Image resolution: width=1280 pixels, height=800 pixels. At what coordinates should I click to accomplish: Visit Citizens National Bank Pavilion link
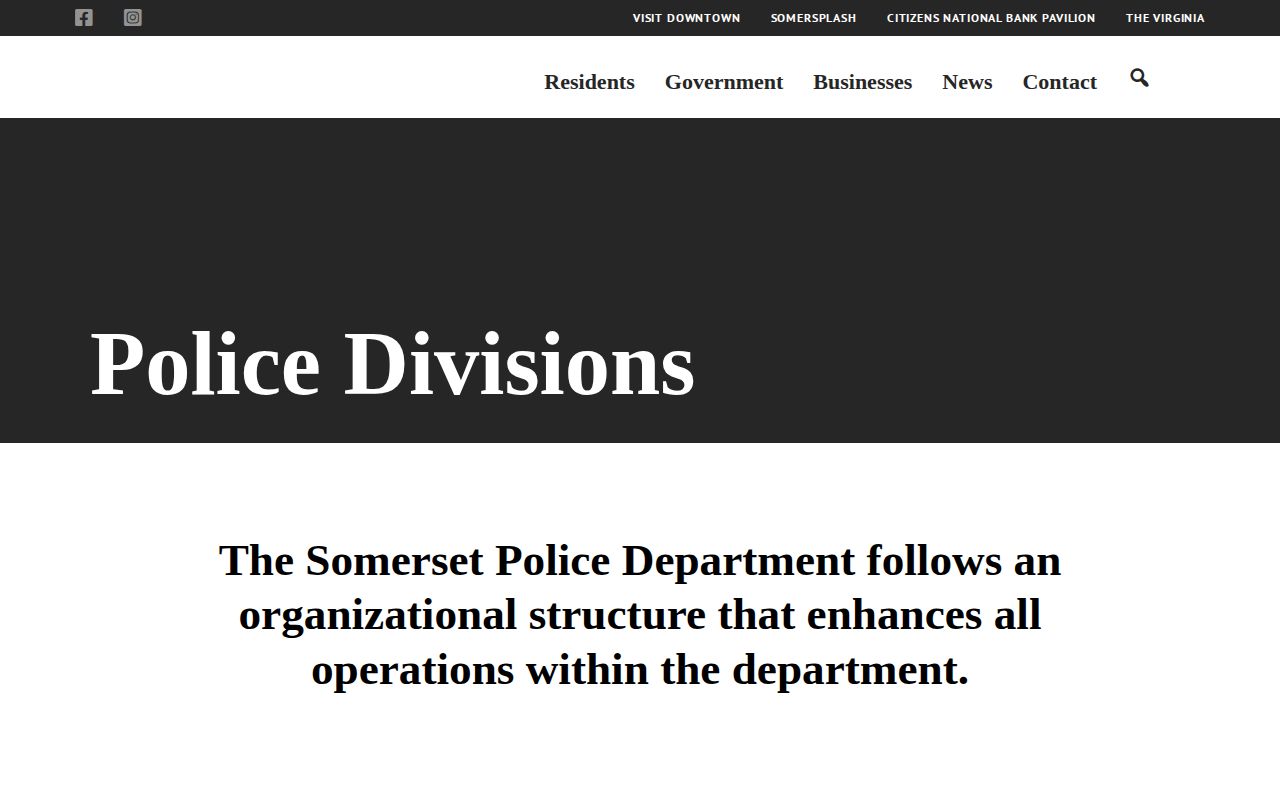[x=991, y=18]
